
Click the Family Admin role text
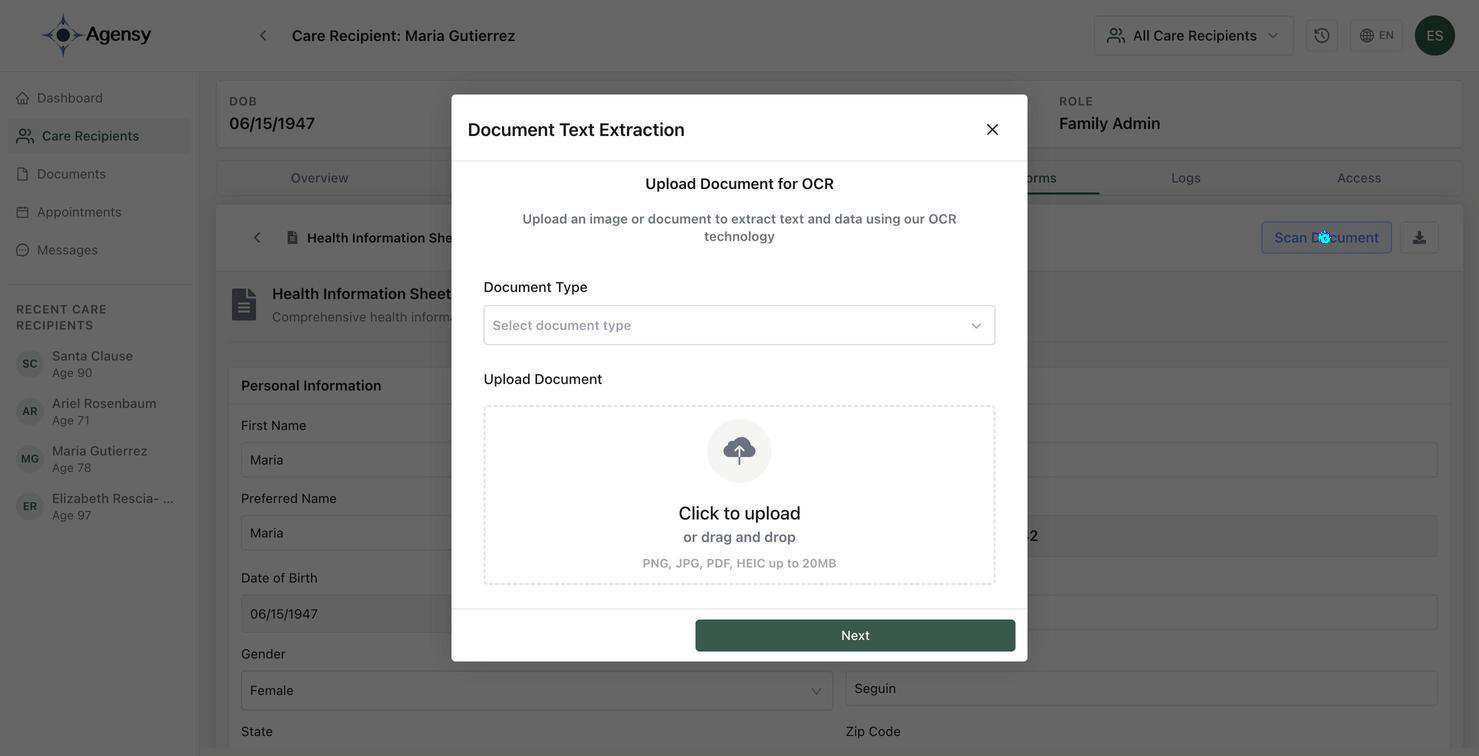(1110, 124)
